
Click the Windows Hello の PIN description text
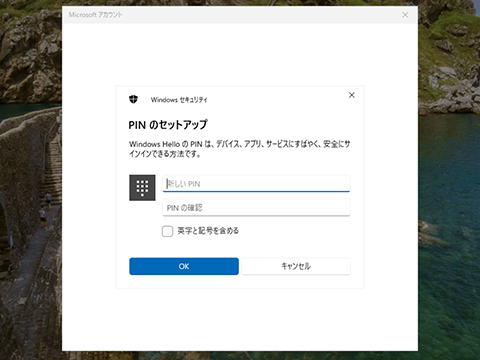[x=240, y=149]
